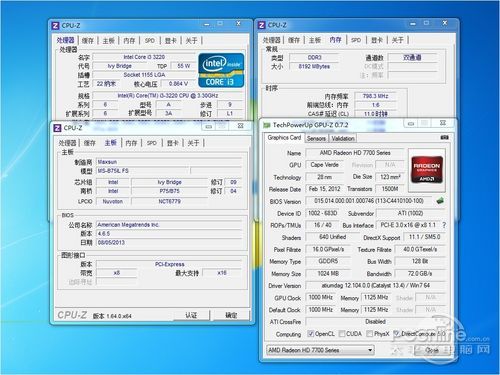Click the GPU Name field AMD Radeon HD 7700 Series

(x=355, y=153)
